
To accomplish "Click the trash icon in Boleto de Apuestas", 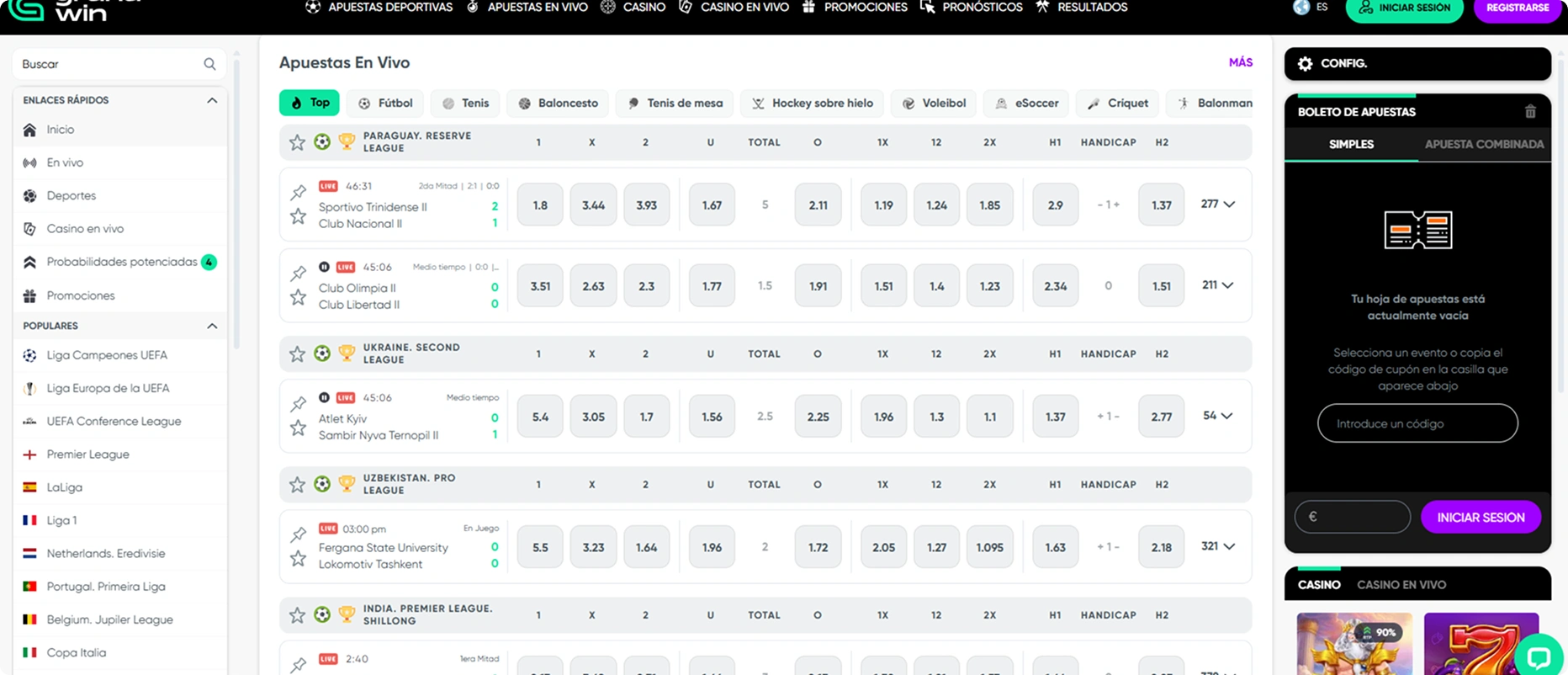I will click(1530, 112).
